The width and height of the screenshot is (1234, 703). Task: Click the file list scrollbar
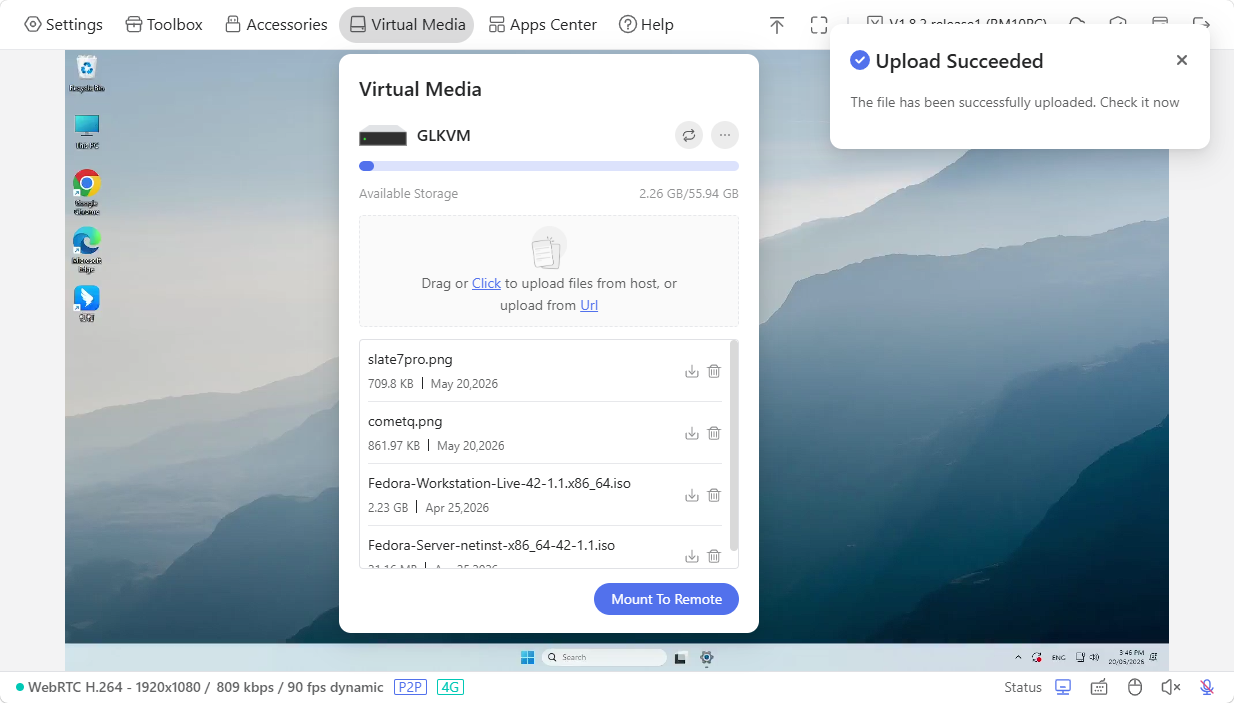734,446
